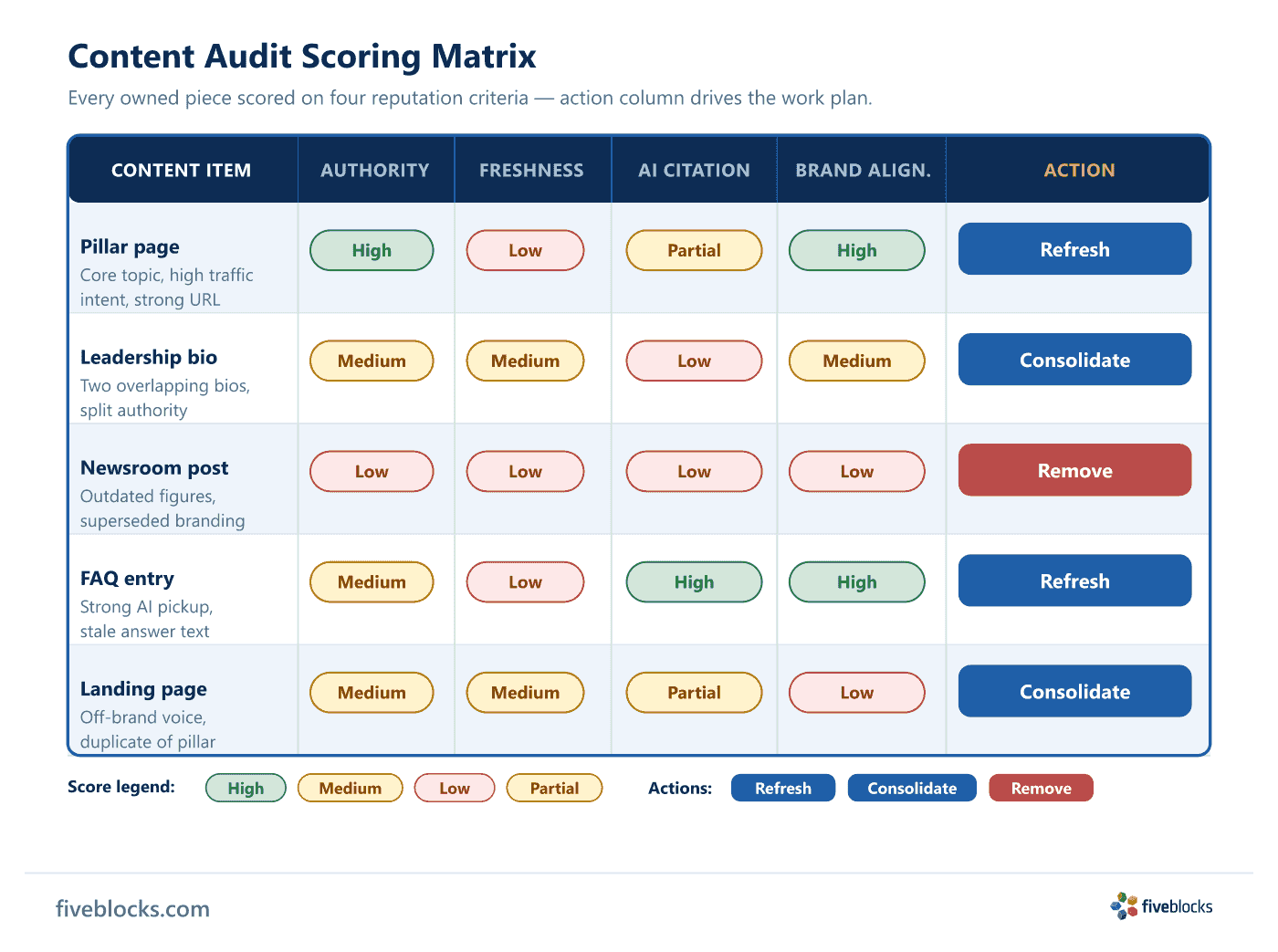Click the High legend pill under Score legend

click(246, 788)
